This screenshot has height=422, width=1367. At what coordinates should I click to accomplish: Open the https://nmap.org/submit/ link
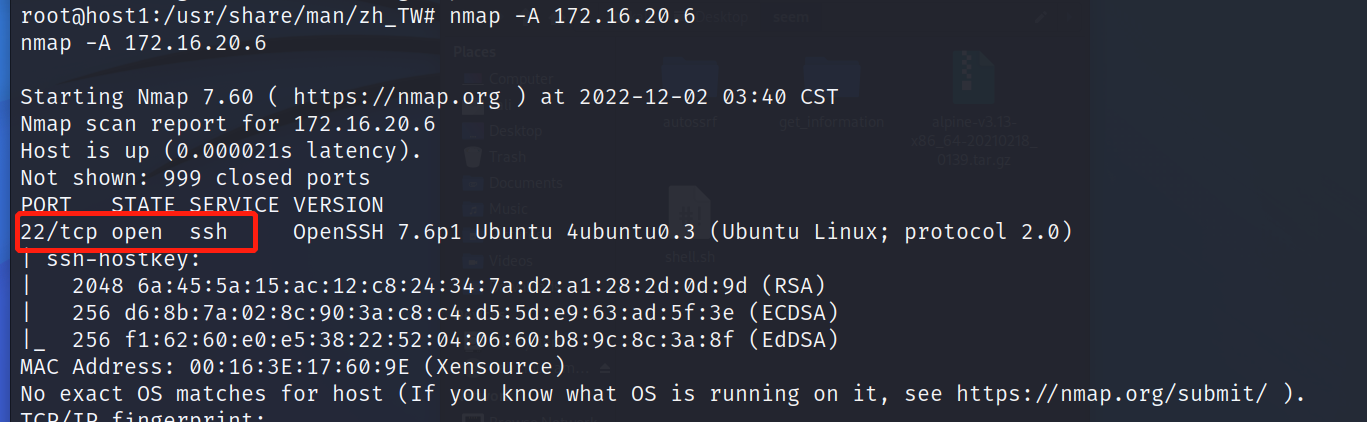1112,395
